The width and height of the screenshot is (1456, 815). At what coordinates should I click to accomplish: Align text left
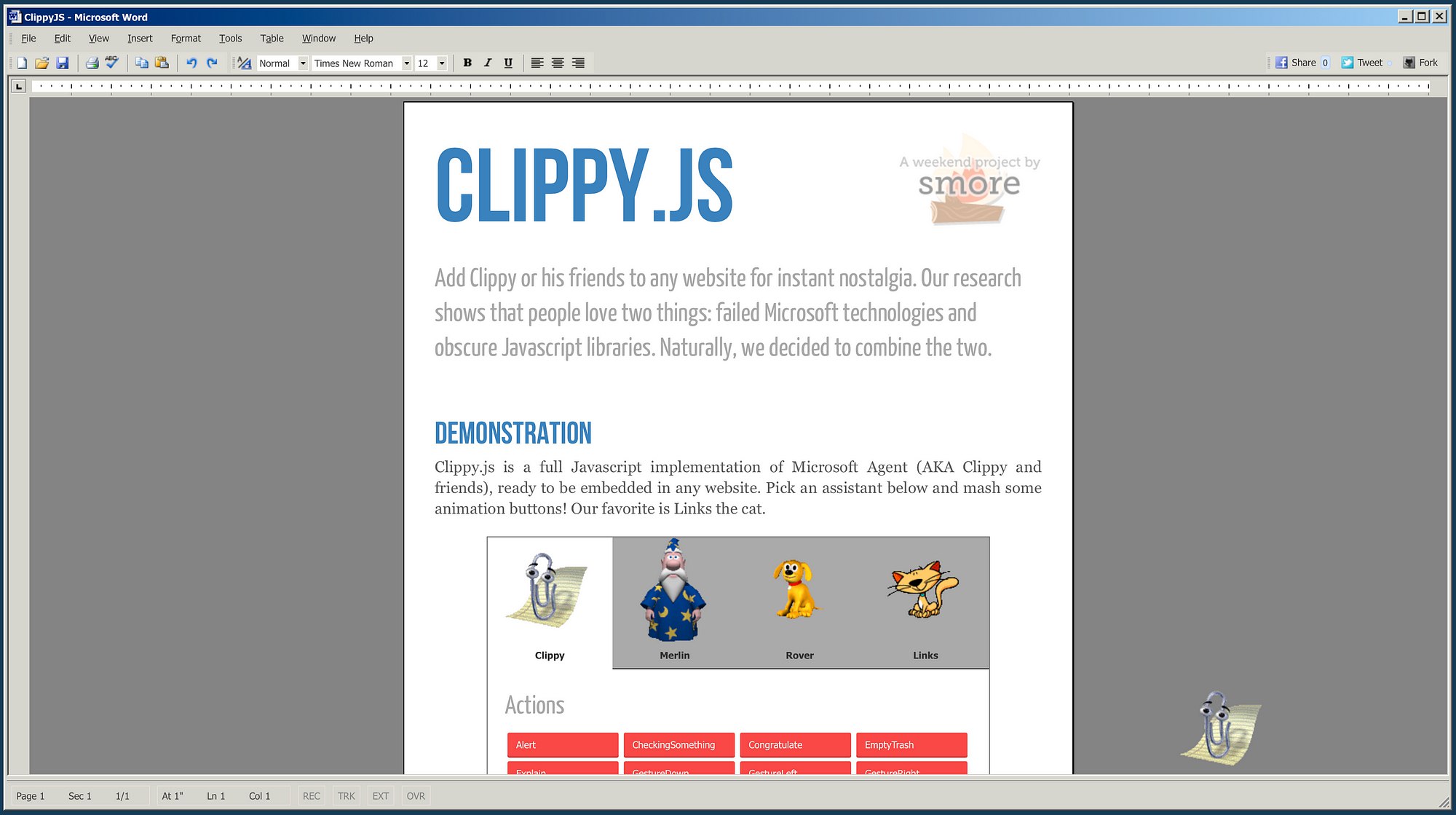tap(537, 63)
